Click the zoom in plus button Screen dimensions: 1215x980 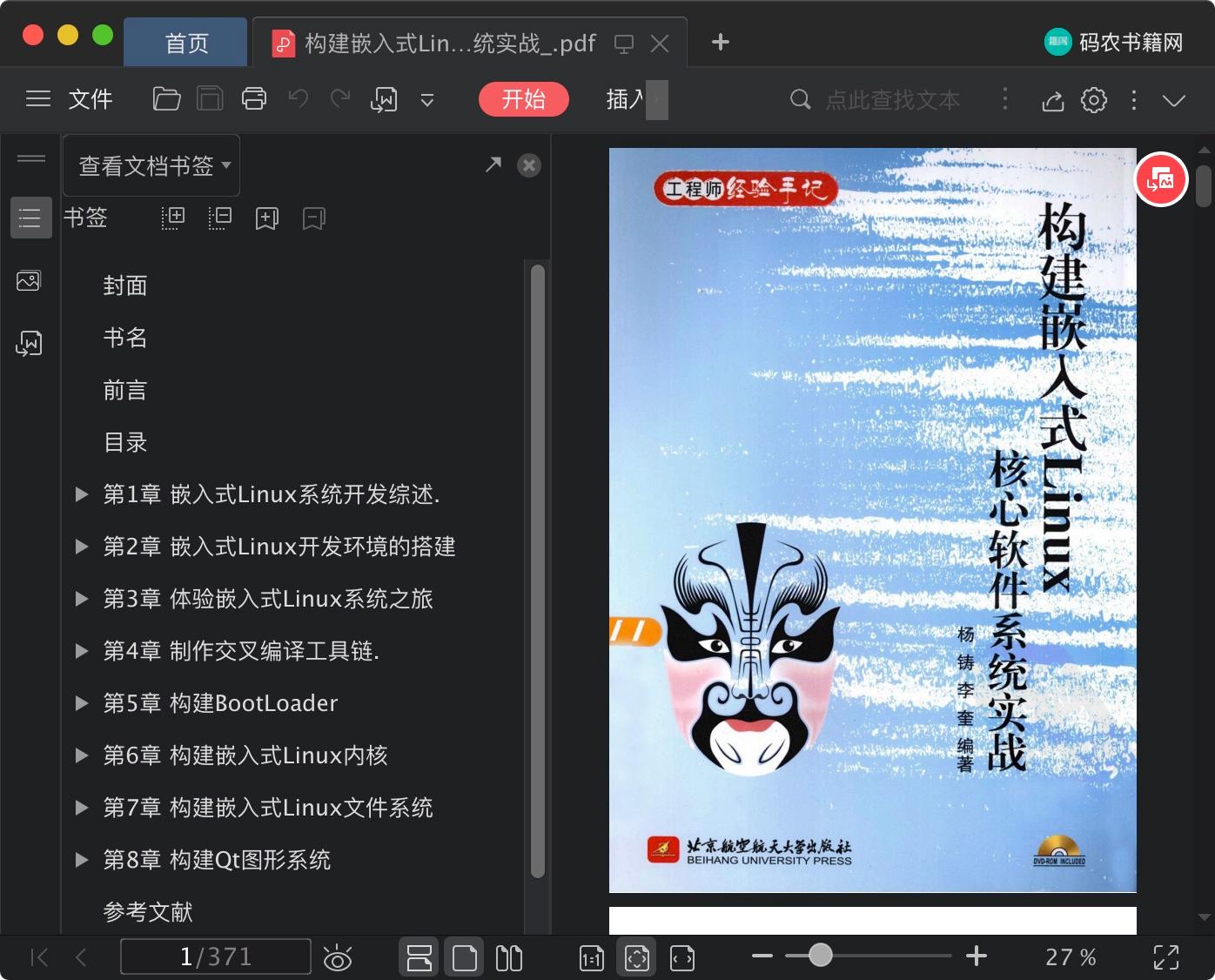coord(977,956)
